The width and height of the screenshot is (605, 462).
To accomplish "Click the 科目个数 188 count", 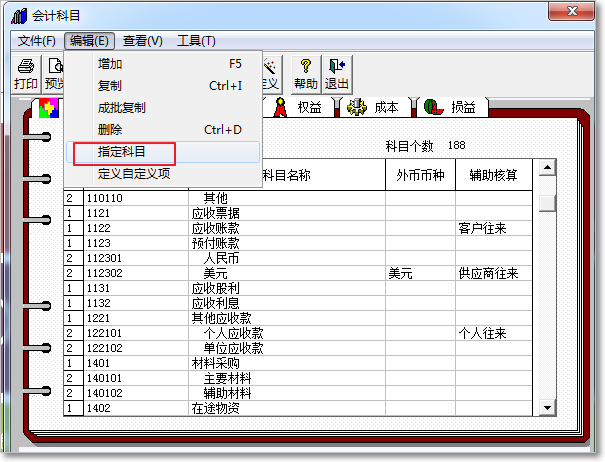I will pos(426,146).
